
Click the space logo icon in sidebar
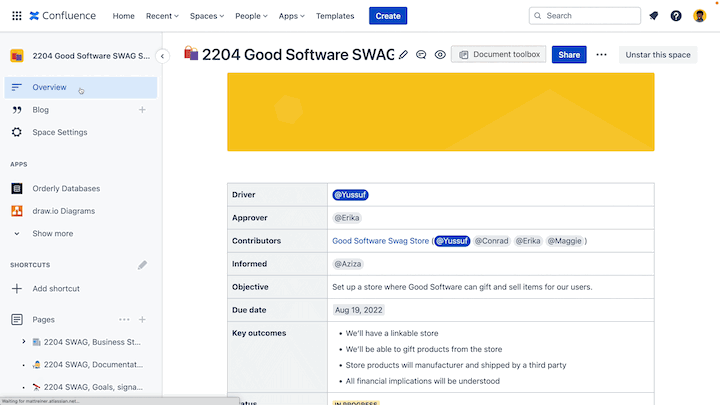click(17, 56)
